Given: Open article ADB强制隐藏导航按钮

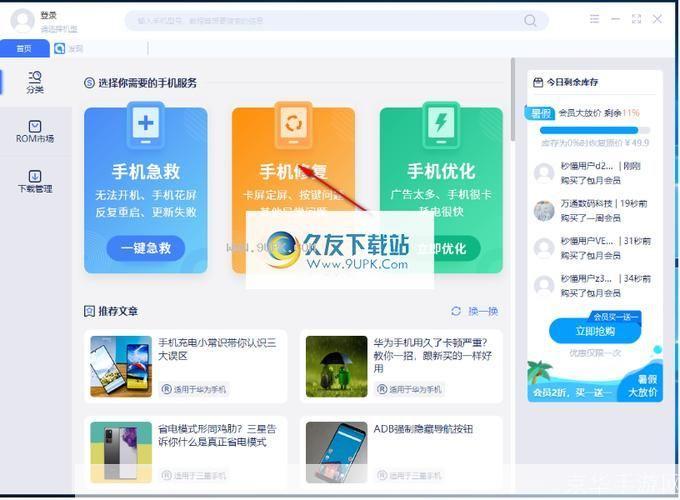Looking at the screenshot, I should click(423, 429).
